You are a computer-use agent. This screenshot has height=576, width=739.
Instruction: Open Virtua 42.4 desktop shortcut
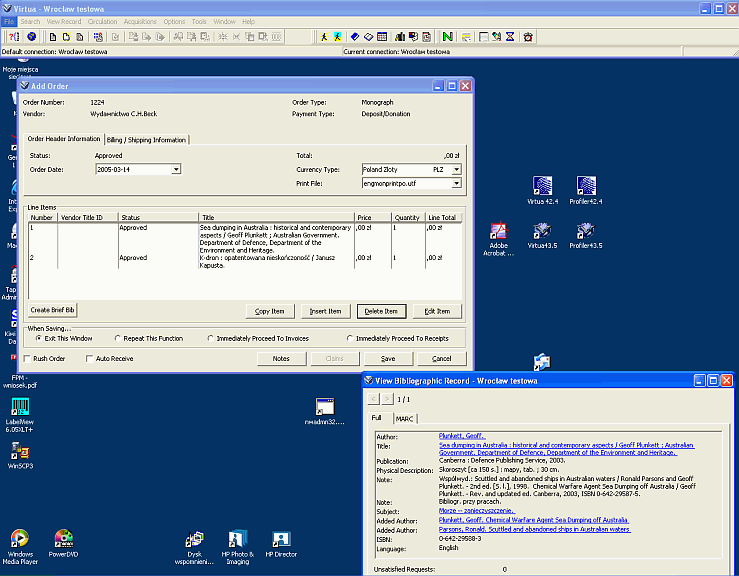coord(542,190)
